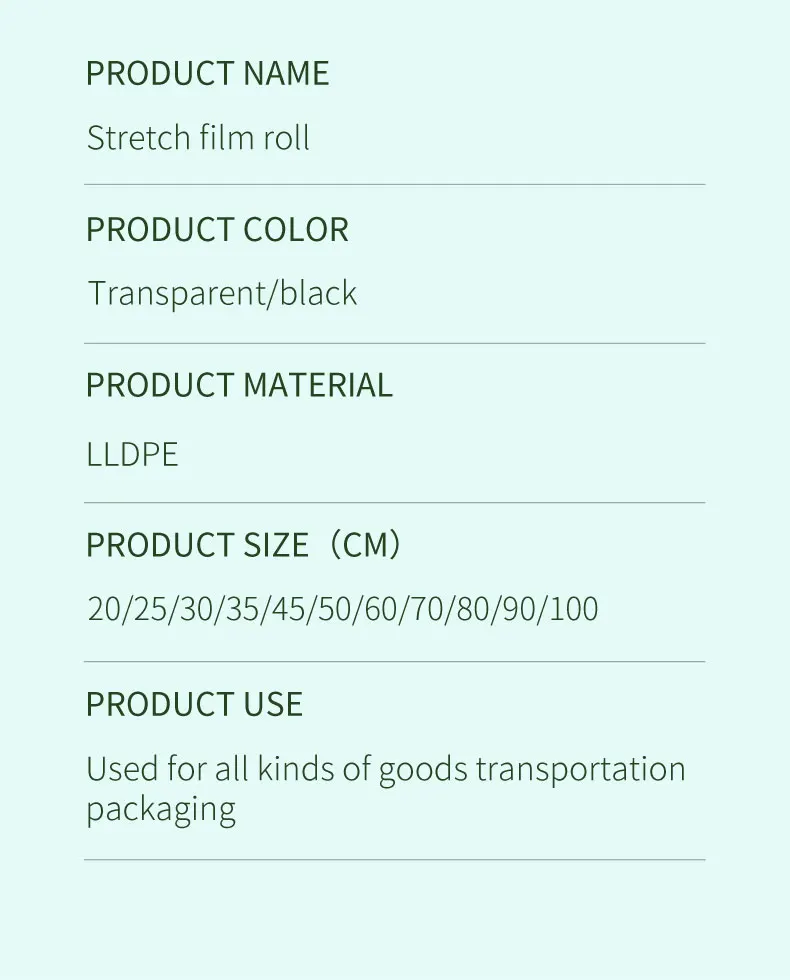
Task: Click the PRODUCT NAME heading
Action: 207,73
